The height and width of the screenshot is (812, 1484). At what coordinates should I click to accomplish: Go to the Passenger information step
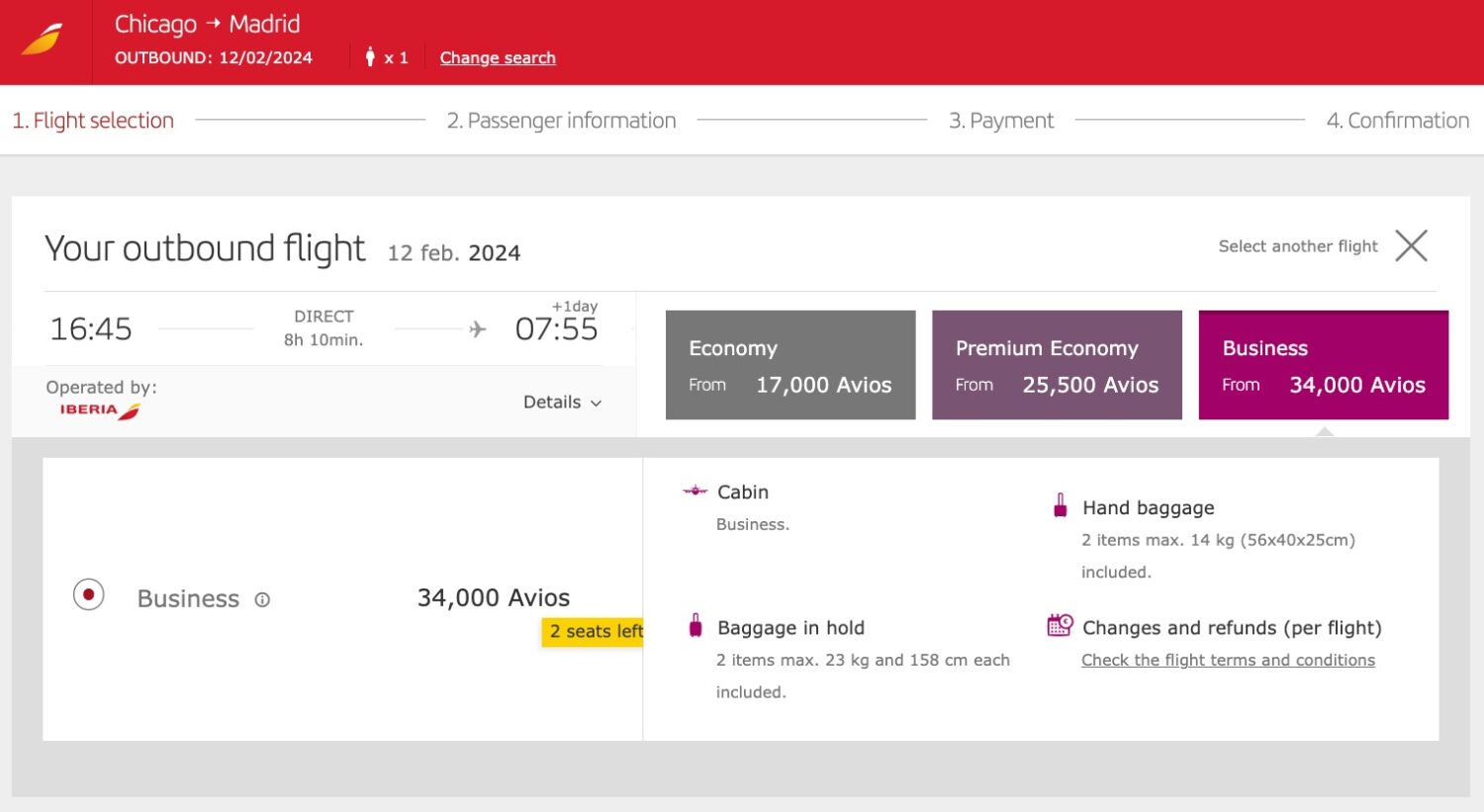click(562, 120)
